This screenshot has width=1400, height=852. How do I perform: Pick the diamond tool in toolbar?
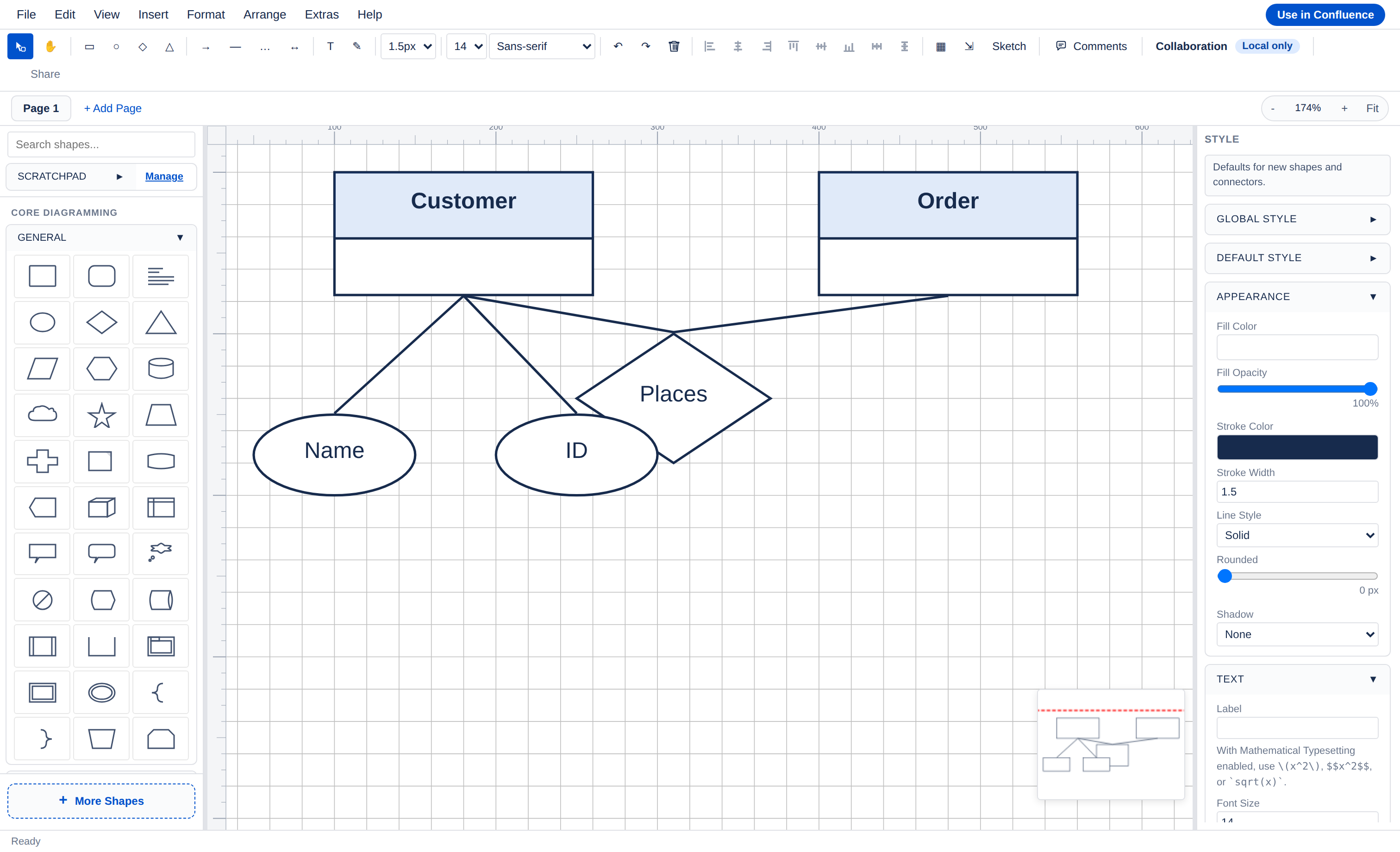pos(143,47)
